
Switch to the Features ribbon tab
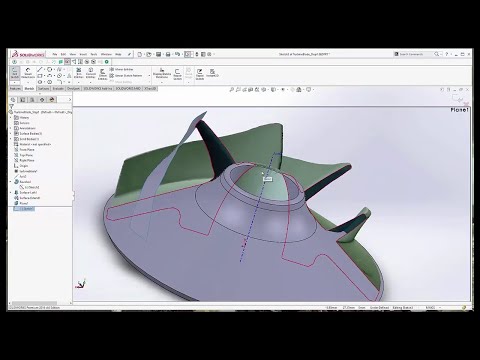click(15, 89)
